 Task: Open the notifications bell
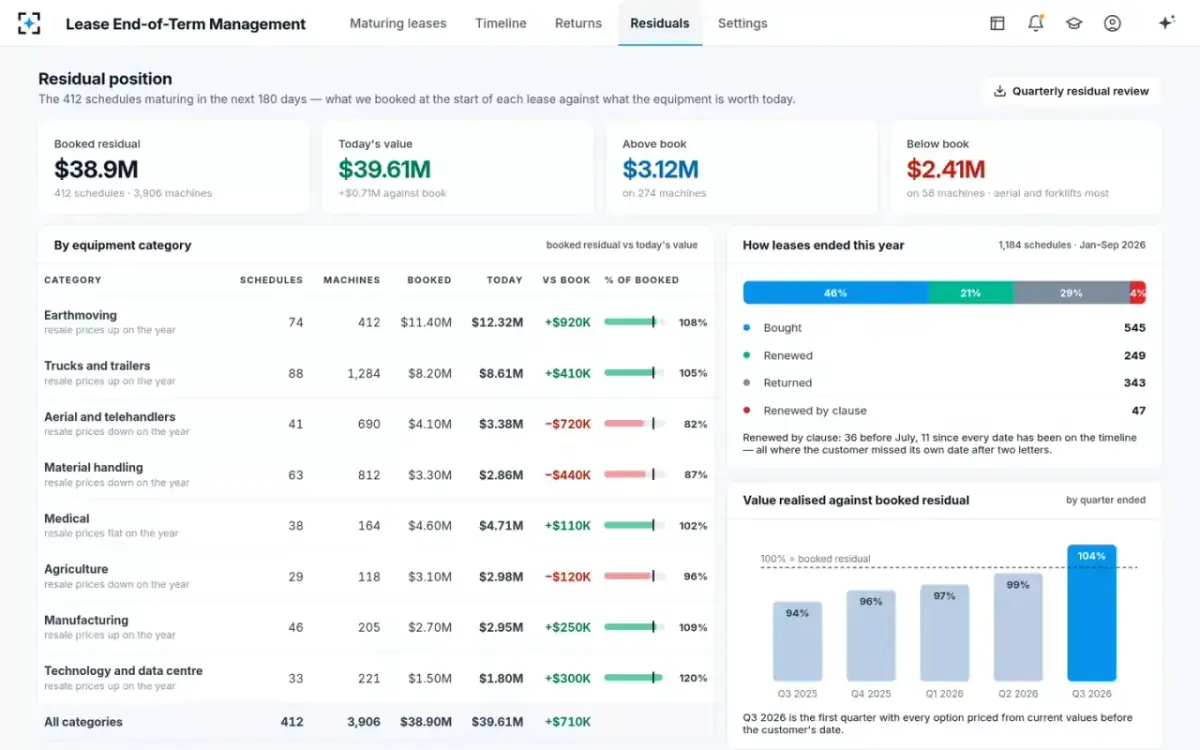click(x=1036, y=23)
